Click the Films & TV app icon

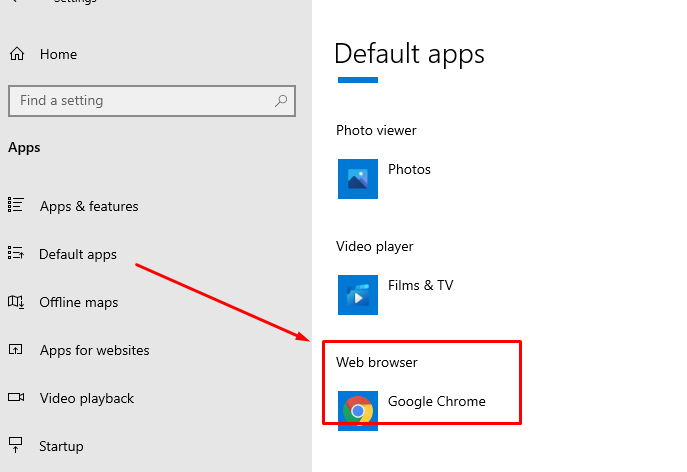[x=358, y=295]
